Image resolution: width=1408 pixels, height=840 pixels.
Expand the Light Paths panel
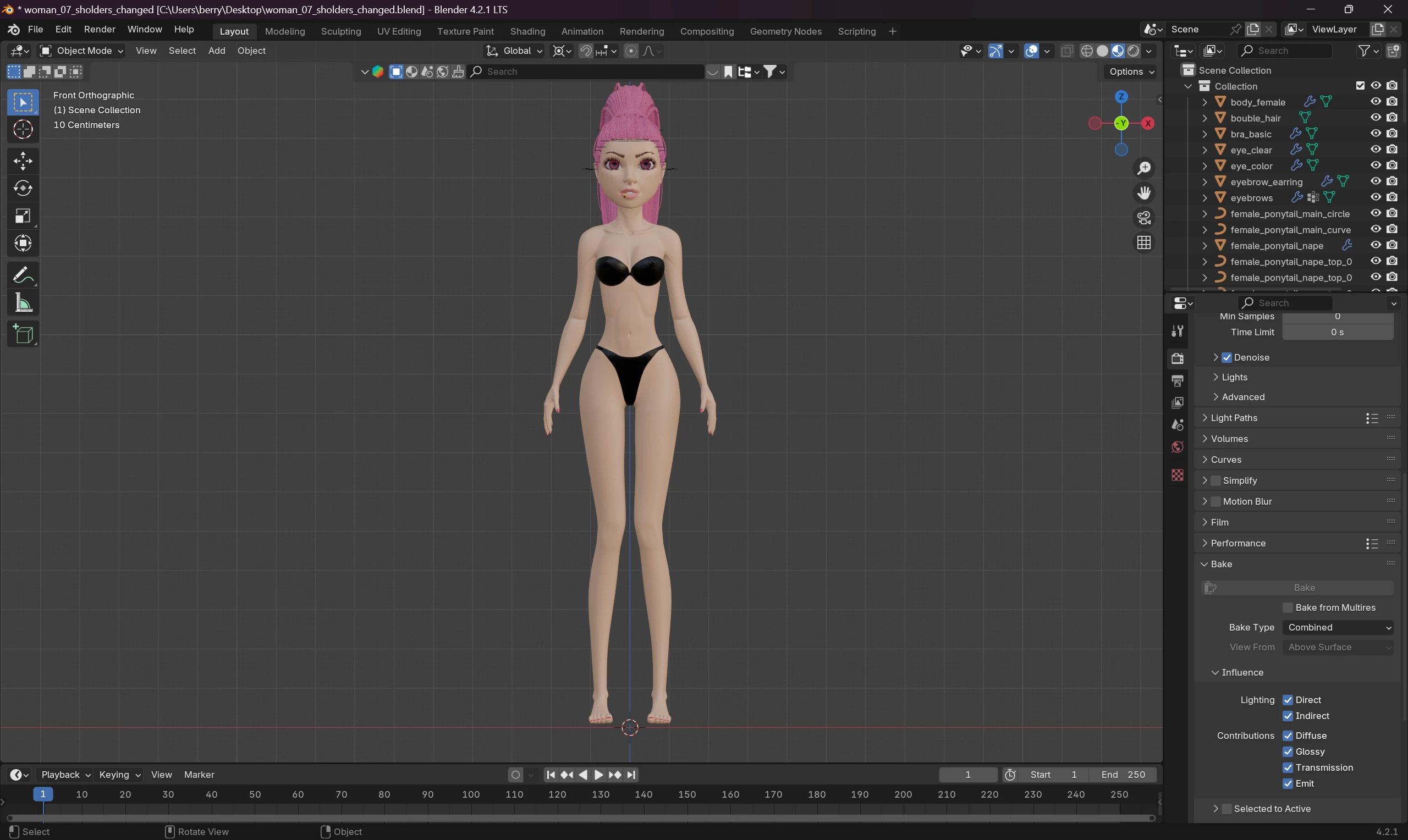tap(1234, 418)
